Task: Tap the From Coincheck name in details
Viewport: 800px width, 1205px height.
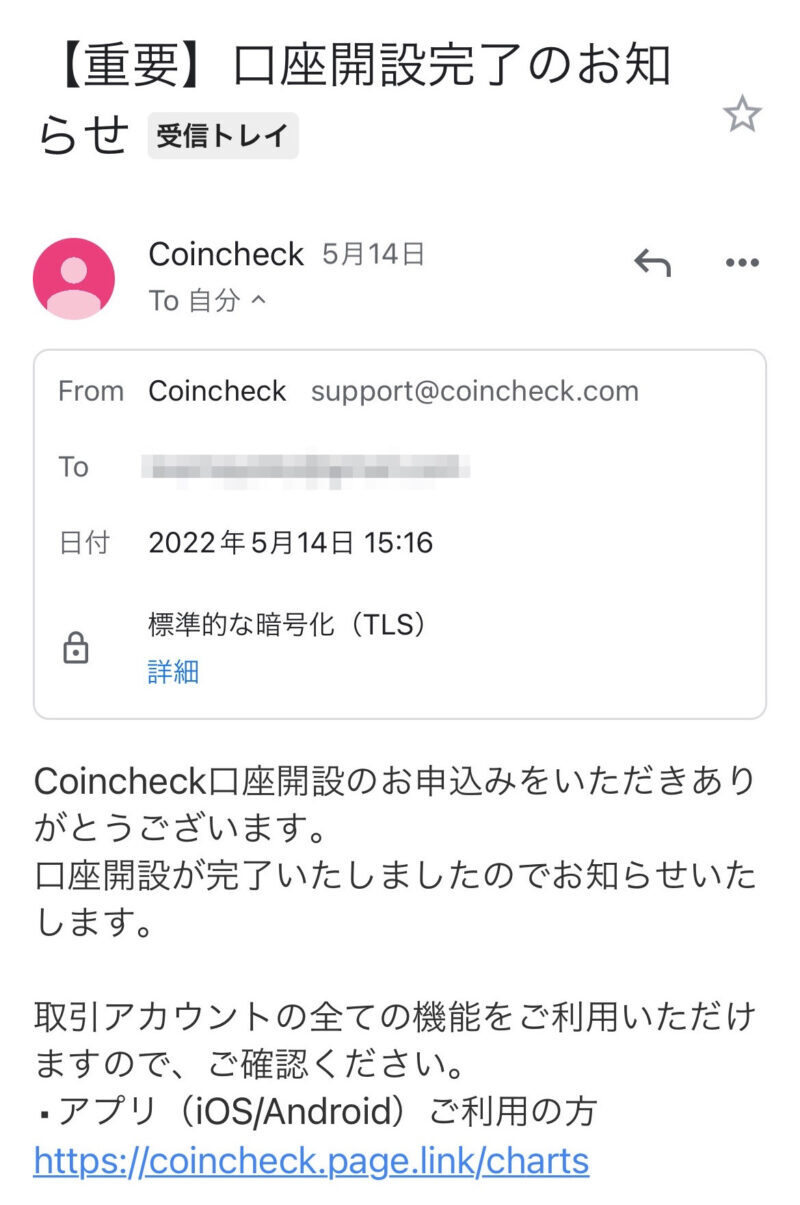Action: click(217, 391)
